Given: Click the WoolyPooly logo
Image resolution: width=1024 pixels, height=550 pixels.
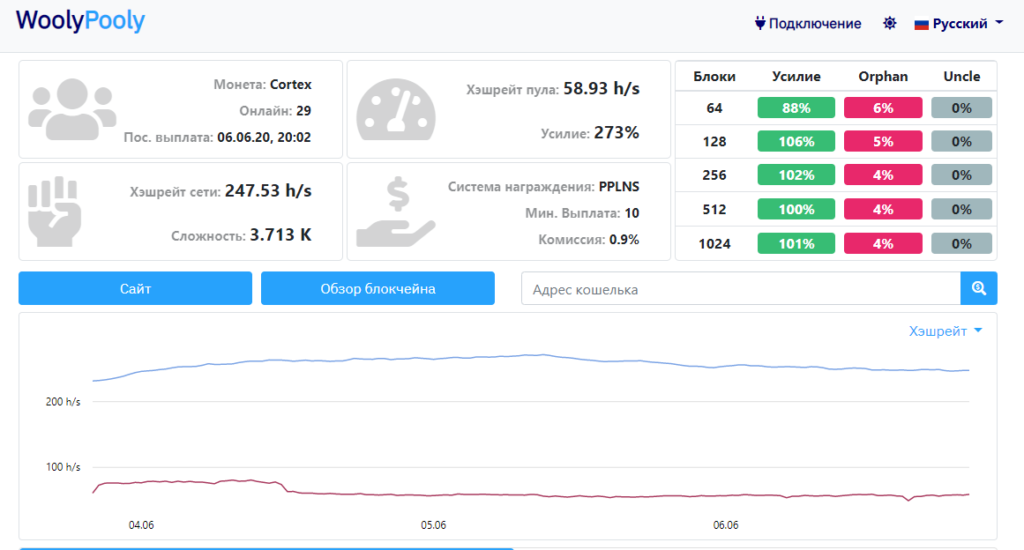Looking at the screenshot, I should pyautogui.click(x=80, y=21).
